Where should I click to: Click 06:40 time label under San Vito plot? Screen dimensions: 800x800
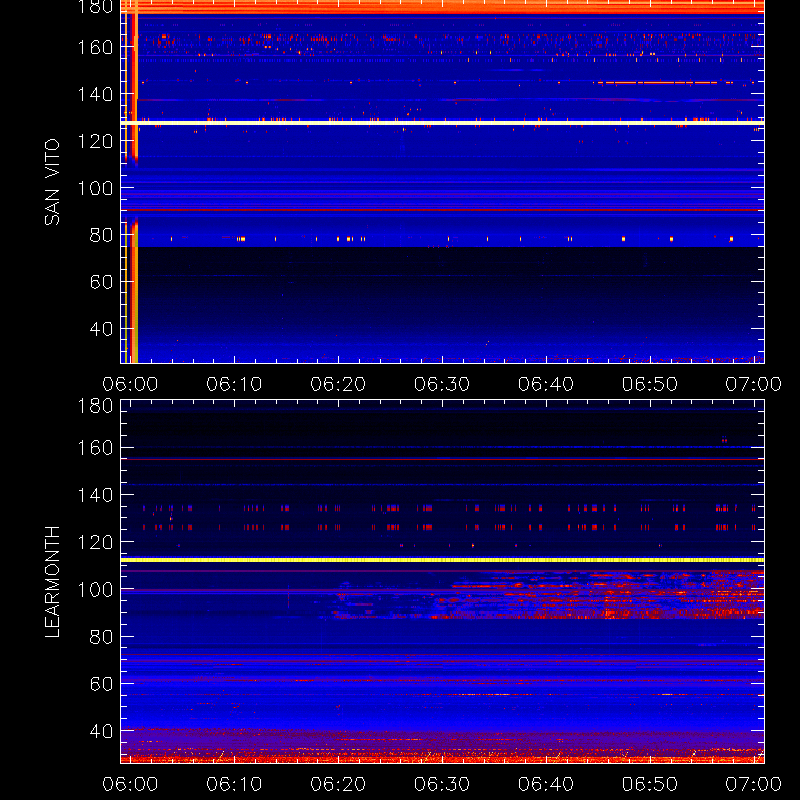click(x=546, y=384)
